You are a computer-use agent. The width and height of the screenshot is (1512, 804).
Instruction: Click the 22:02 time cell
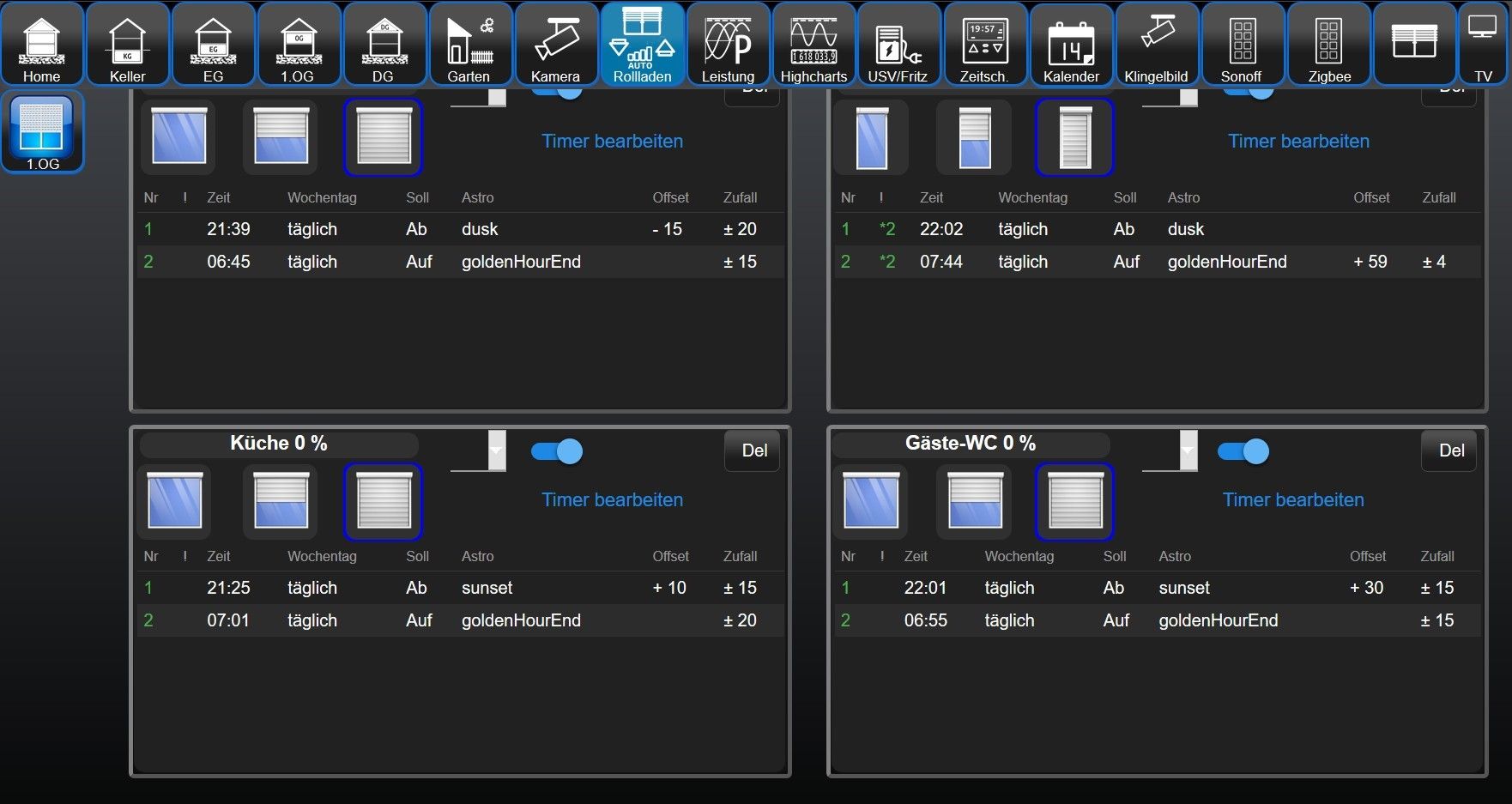941,229
